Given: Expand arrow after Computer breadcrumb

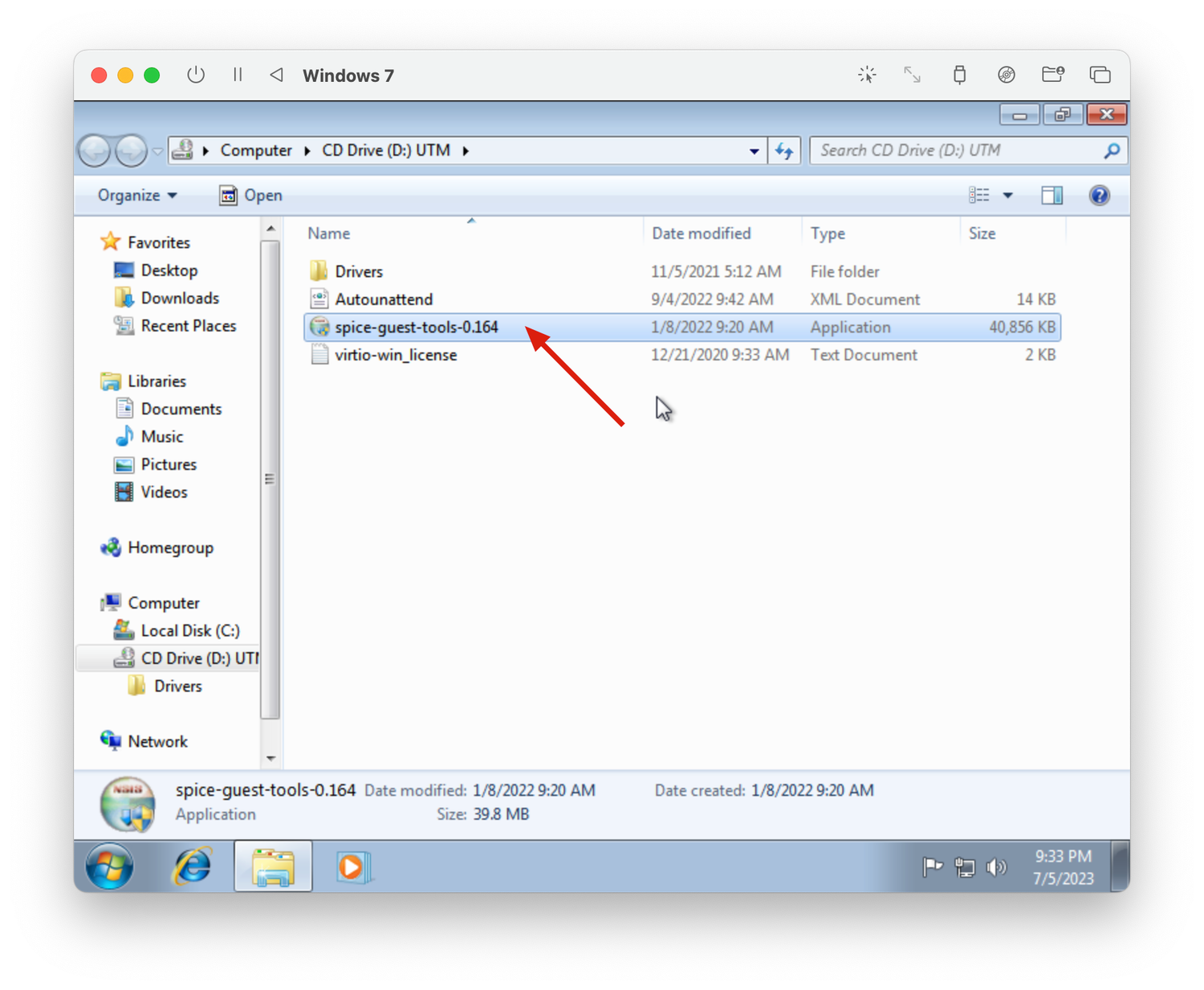Looking at the screenshot, I should pyautogui.click(x=307, y=151).
